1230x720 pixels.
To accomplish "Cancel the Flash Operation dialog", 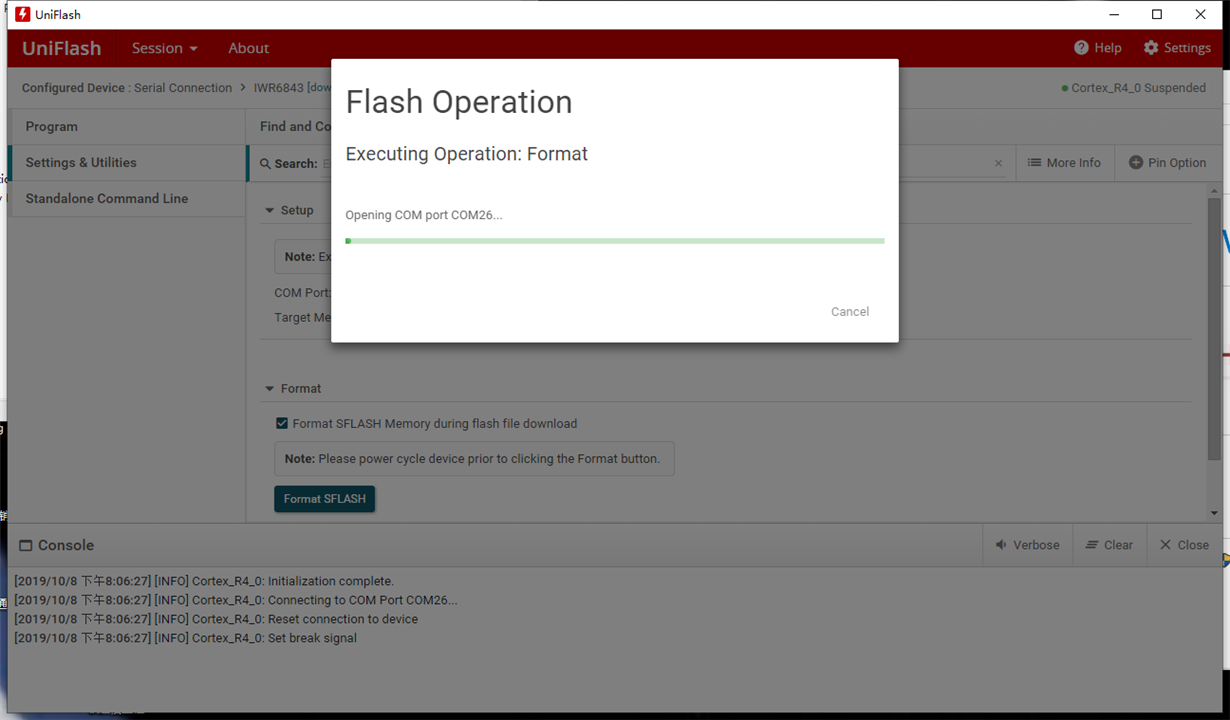I will click(x=850, y=312).
